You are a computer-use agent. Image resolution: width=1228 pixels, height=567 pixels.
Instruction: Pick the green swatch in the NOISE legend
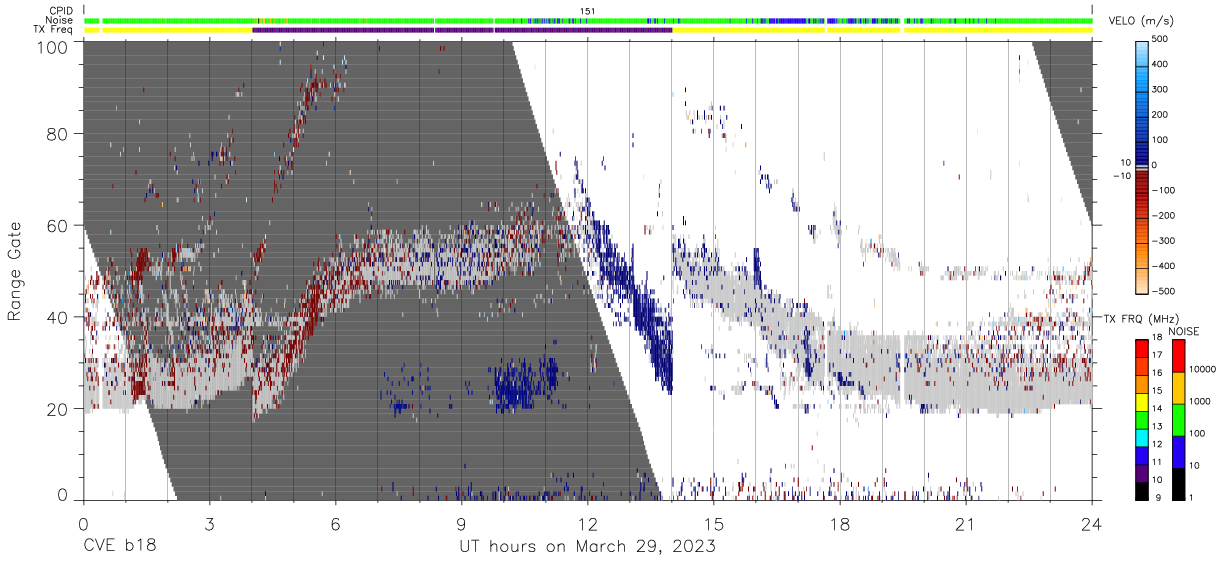point(1179,420)
